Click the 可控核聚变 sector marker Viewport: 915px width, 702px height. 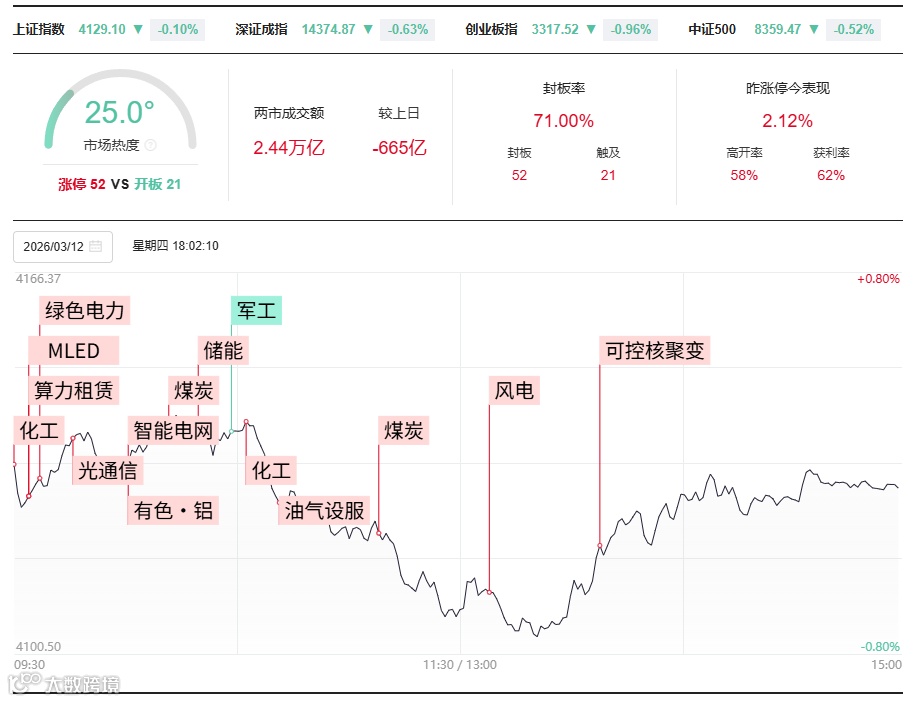click(x=655, y=351)
